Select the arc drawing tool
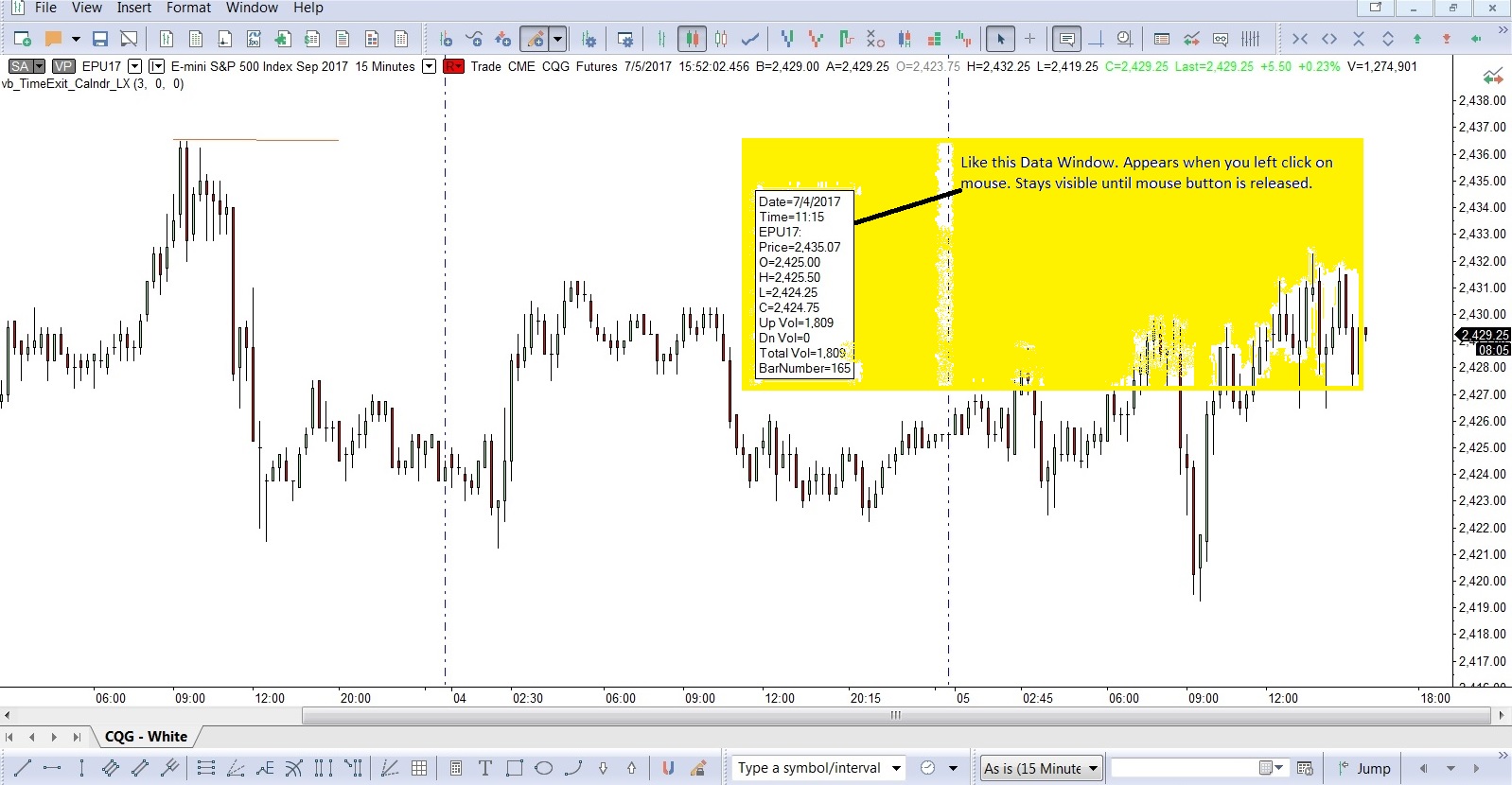This screenshot has width=1512, height=785. 572,768
